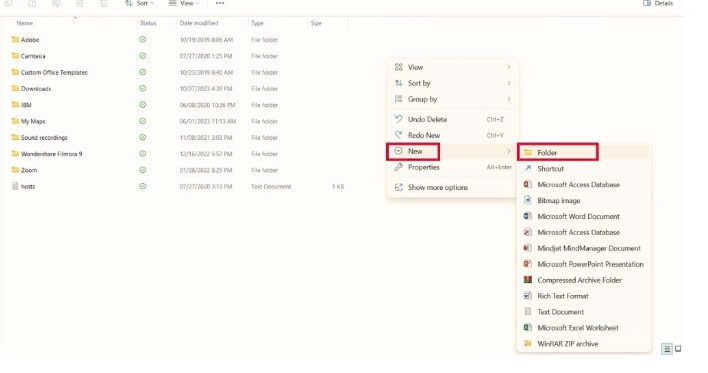Expand the View submenu arrow
Image resolution: width=708 pixels, height=373 pixels.
click(509, 67)
